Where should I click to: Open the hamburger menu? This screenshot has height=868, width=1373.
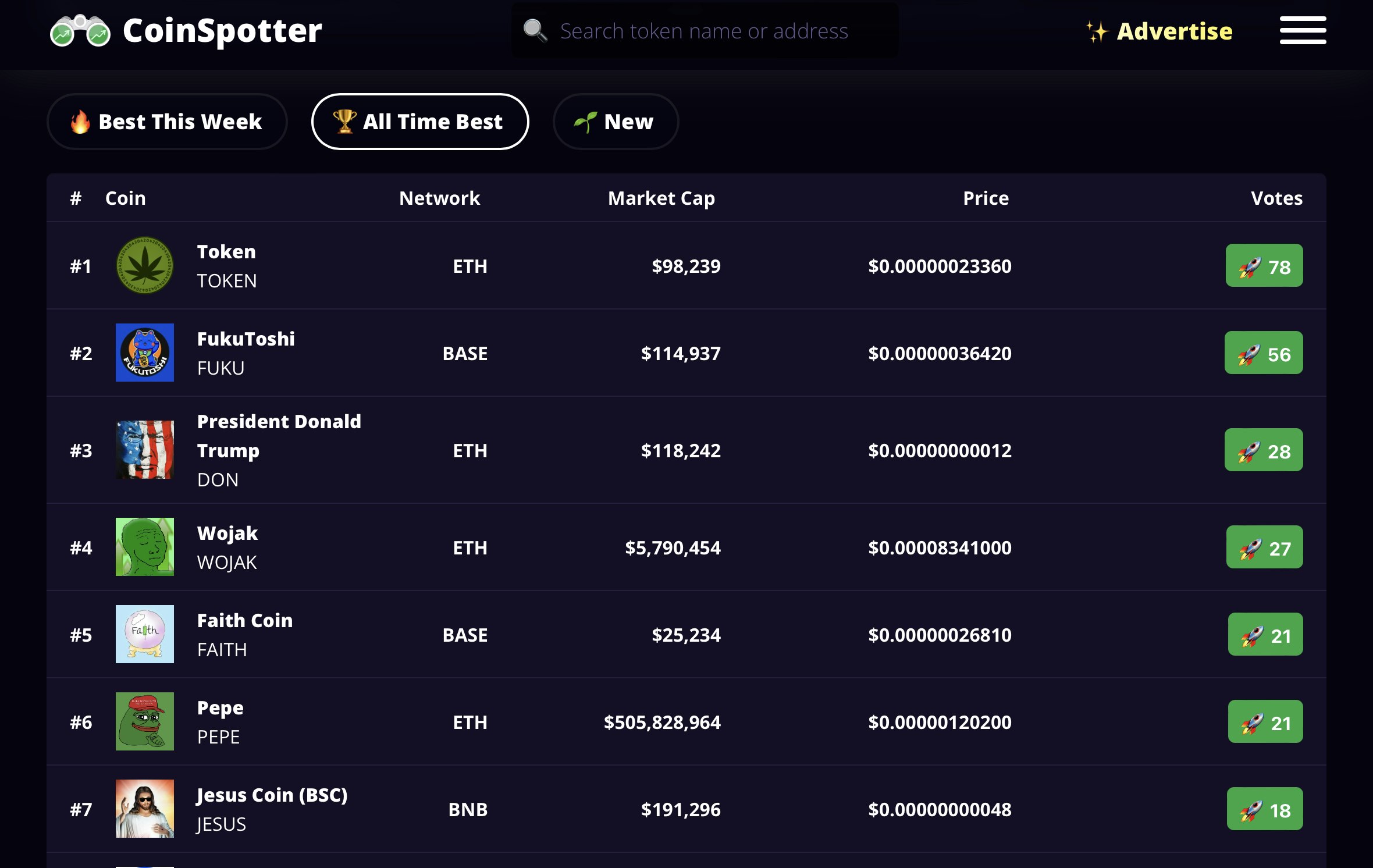[x=1303, y=30]
